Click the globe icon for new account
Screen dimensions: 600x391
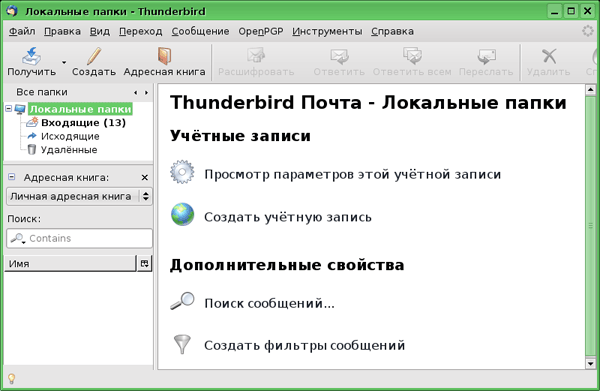coord(183,214)
